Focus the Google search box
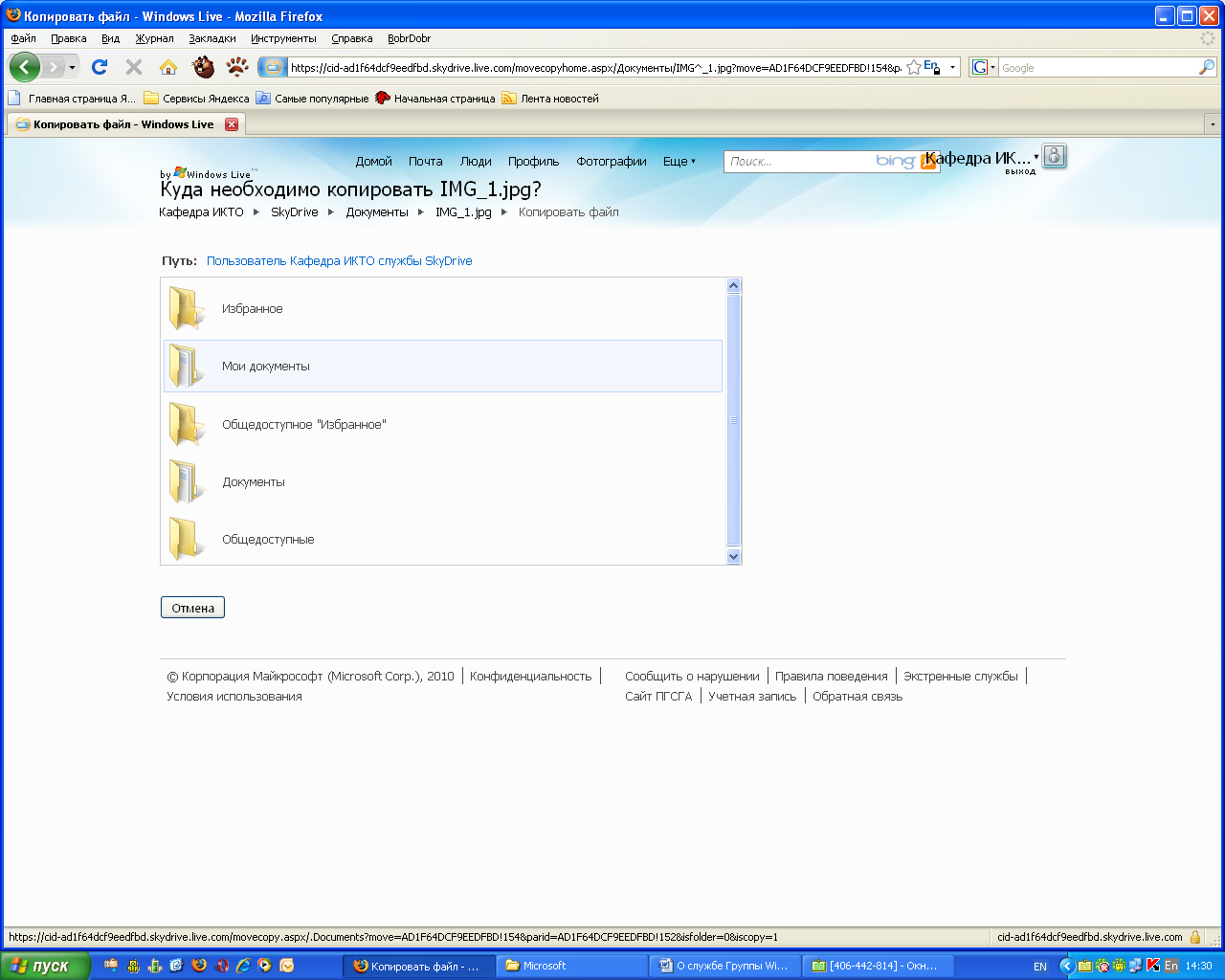This screenshot has height=980, width=1225. pyautogui.click(x=1099, y=68)
